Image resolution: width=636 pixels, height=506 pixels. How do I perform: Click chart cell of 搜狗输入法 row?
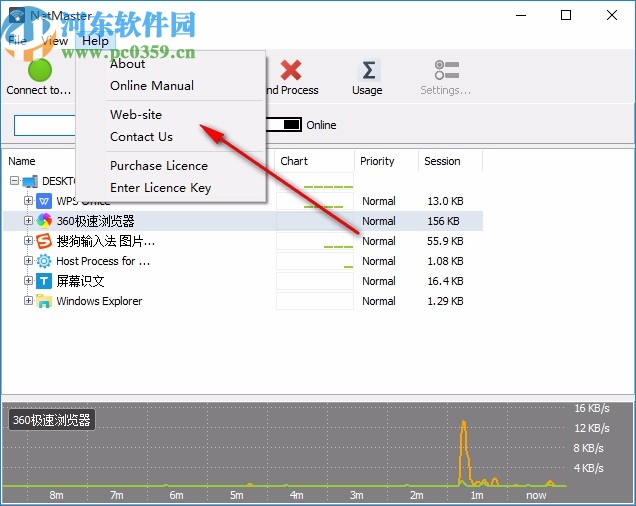click(x=315, y=241)
